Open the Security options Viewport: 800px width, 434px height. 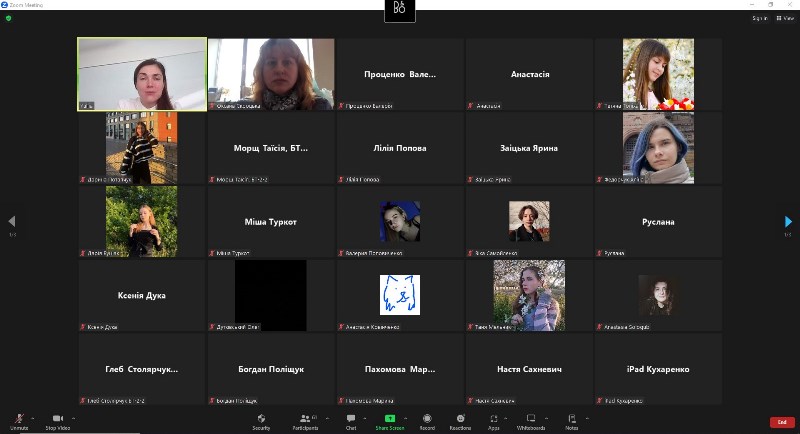click(261, 420)
